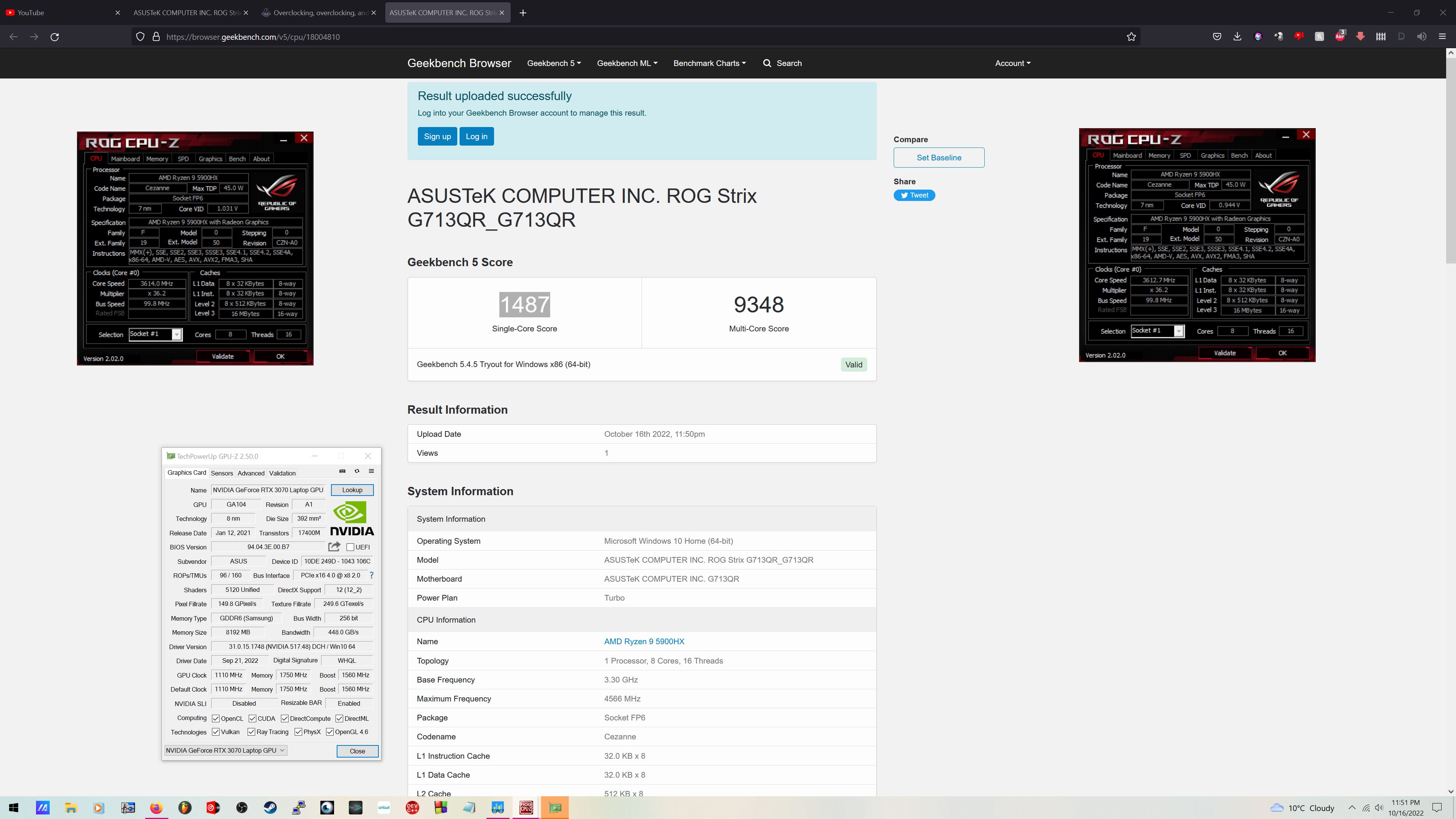Toggle the UEFI checkbox in GPU-Z
Image resolution: width=1456 pixels, height=819 pixels.
pos(350,547)
